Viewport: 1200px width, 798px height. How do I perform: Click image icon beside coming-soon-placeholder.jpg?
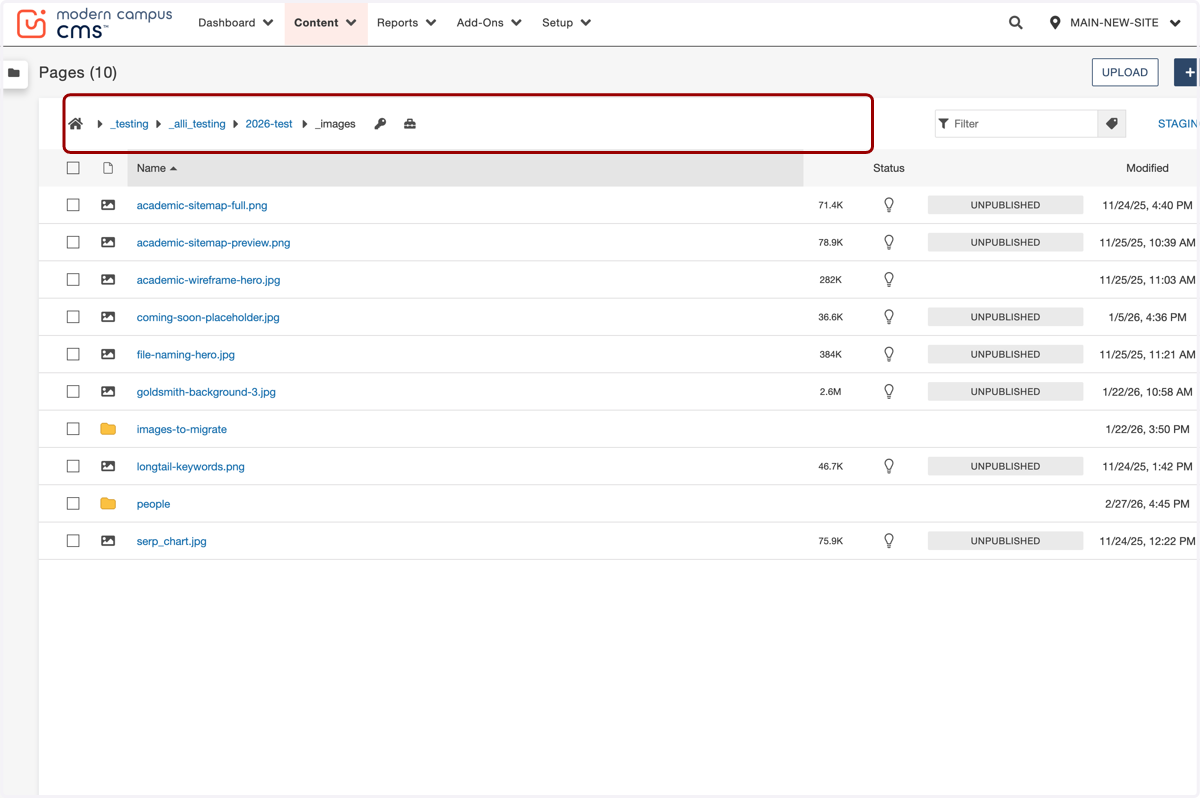(108, 317)
